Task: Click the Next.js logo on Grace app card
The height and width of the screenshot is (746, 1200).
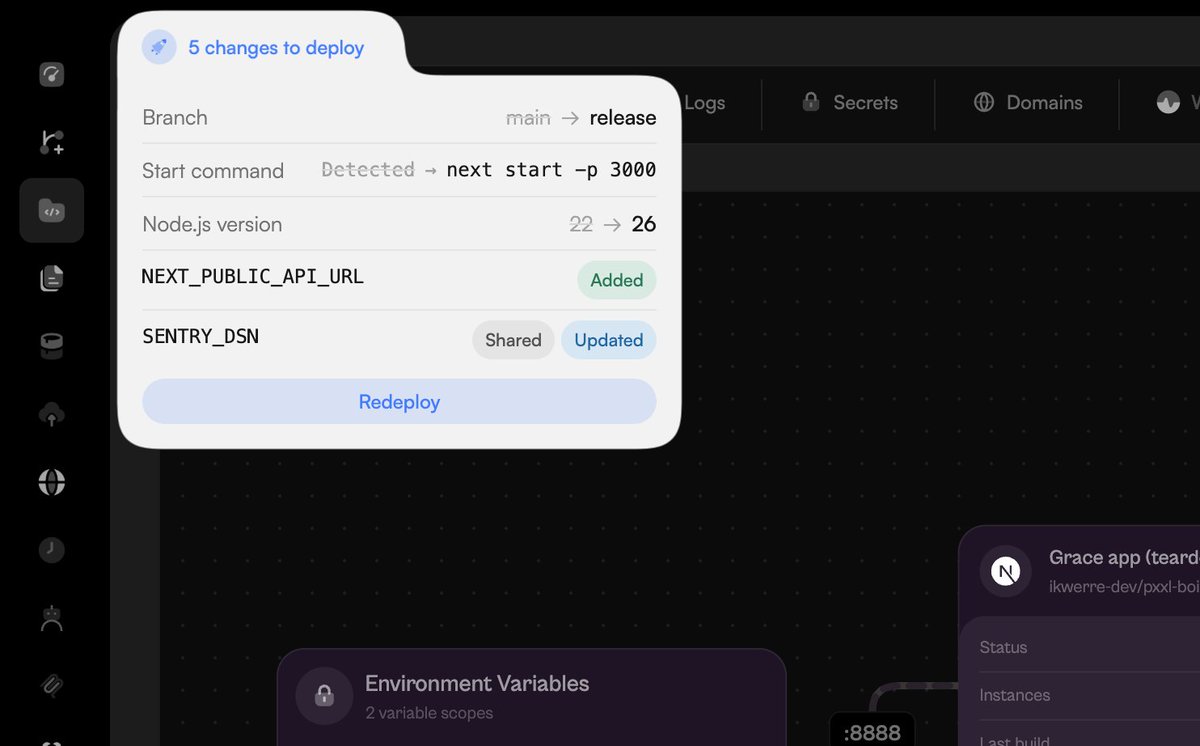Action: (x=1005, y=571)
